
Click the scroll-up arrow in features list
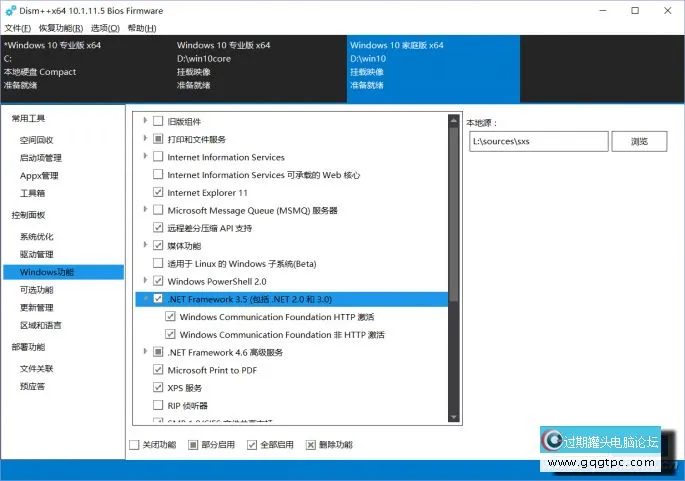454,120
